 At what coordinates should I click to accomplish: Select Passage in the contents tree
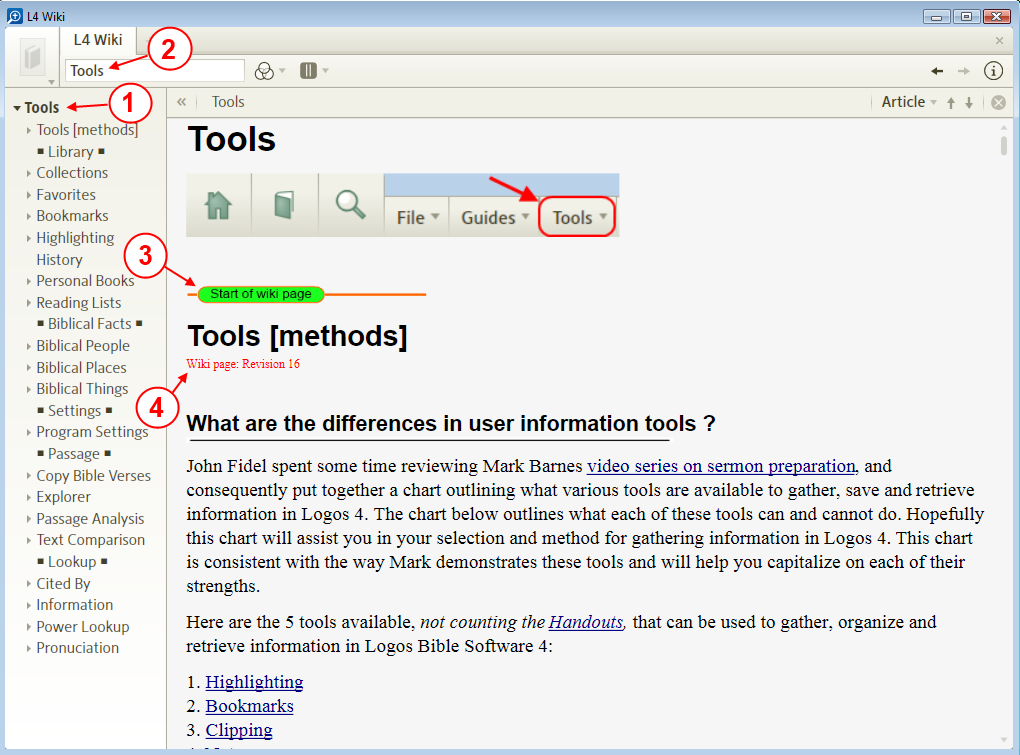(74, 453)
